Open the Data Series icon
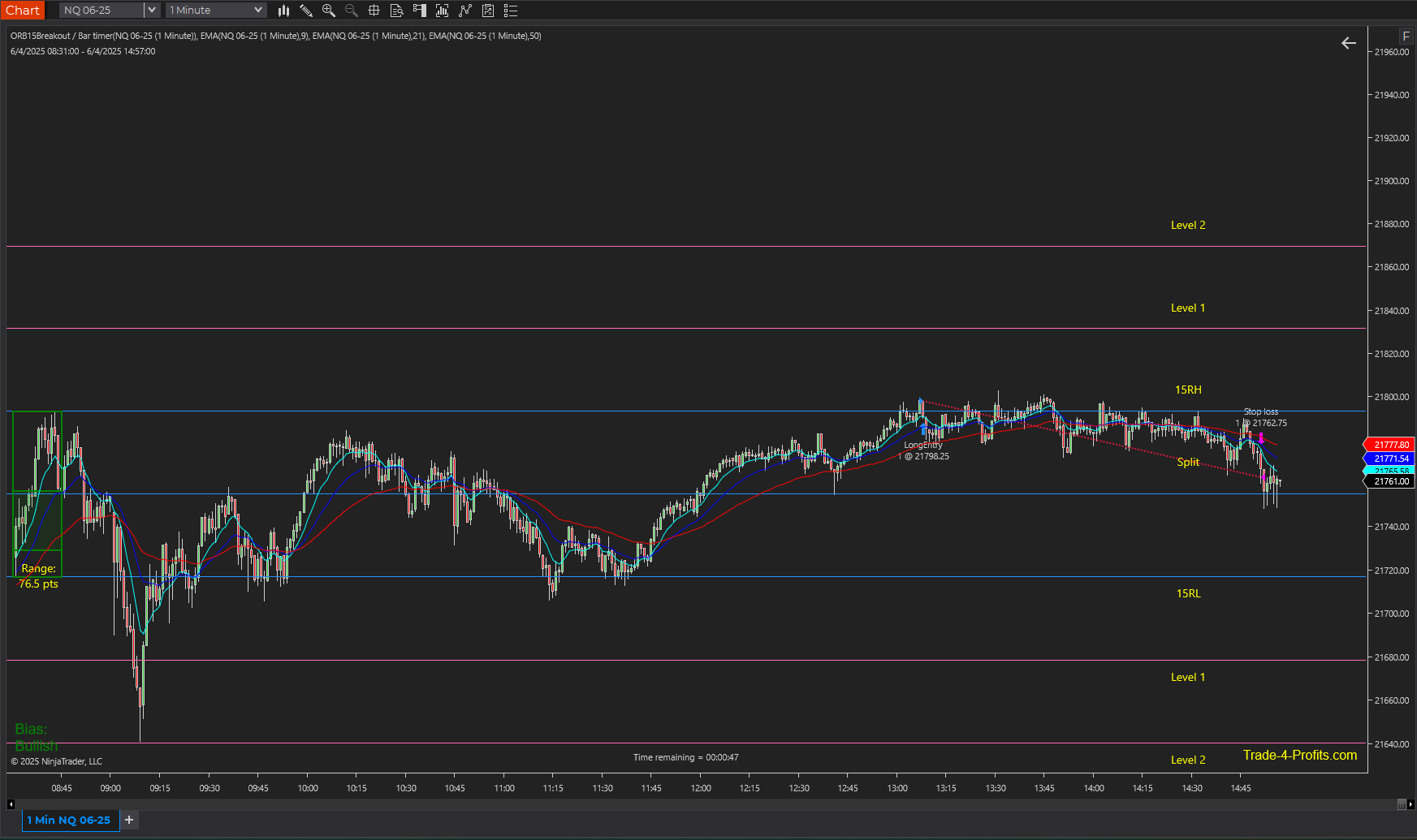 [443, 11]
